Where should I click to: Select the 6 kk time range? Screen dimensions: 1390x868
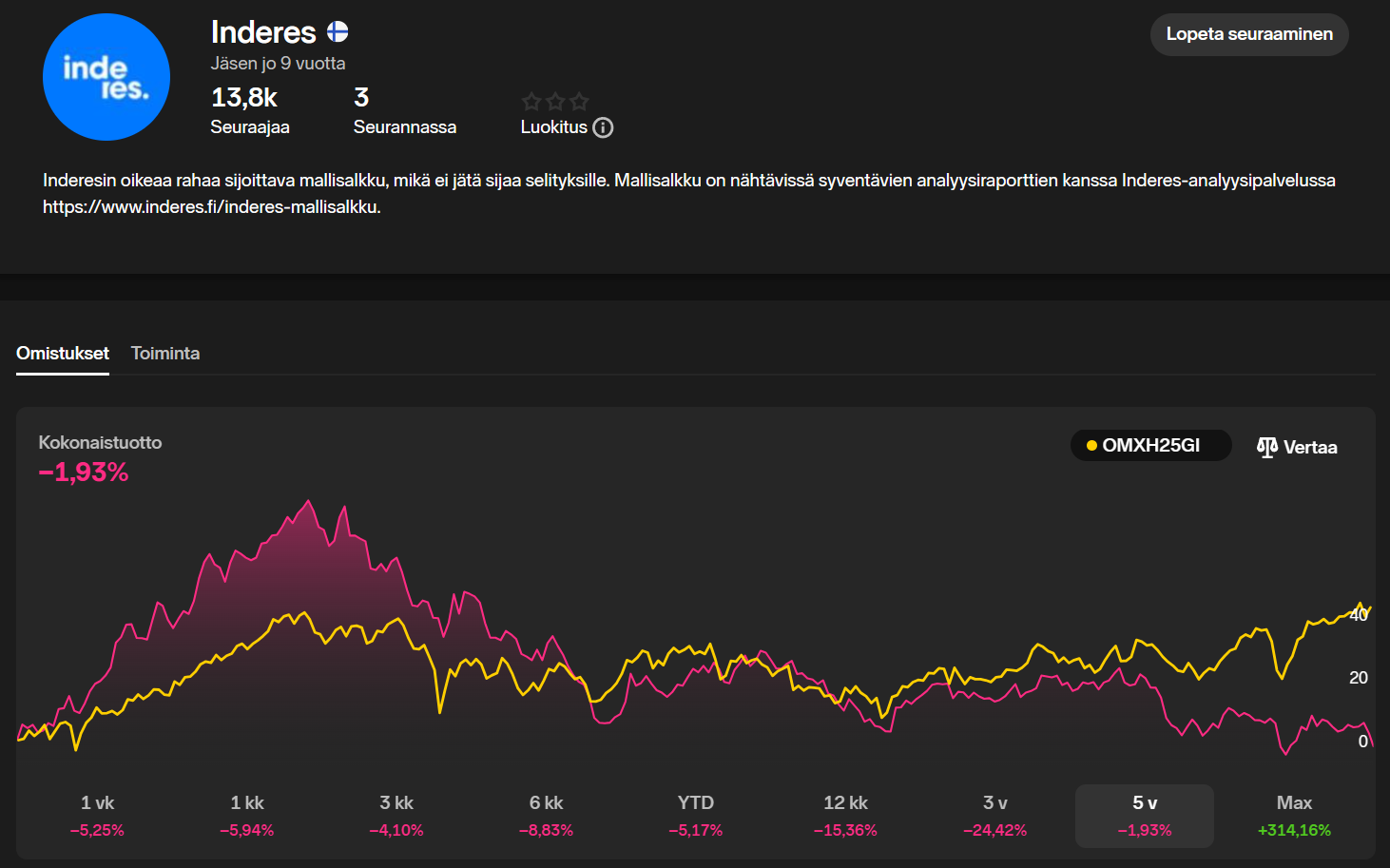click(x=547, y=815)
